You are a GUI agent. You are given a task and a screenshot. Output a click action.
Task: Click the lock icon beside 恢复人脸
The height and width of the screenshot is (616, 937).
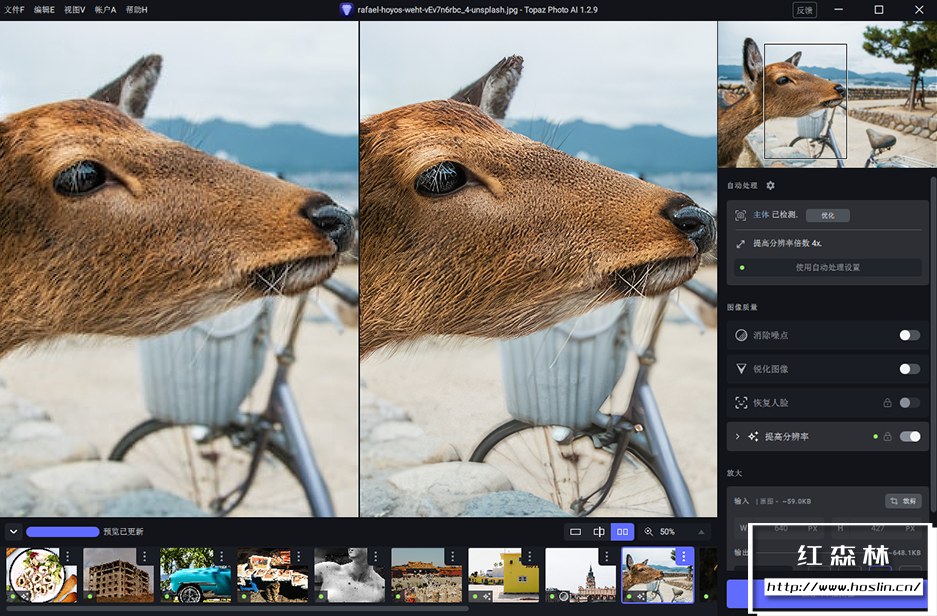[887, 403]
